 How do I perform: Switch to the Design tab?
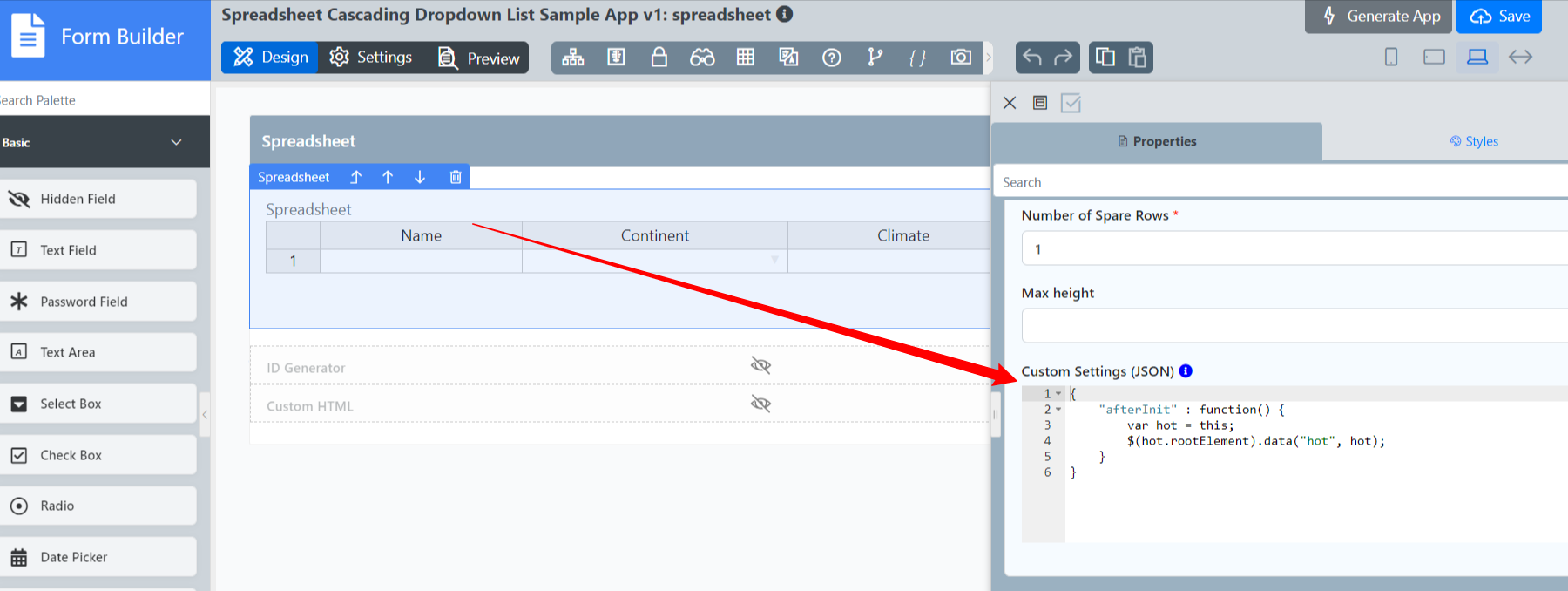click(270, 58)
